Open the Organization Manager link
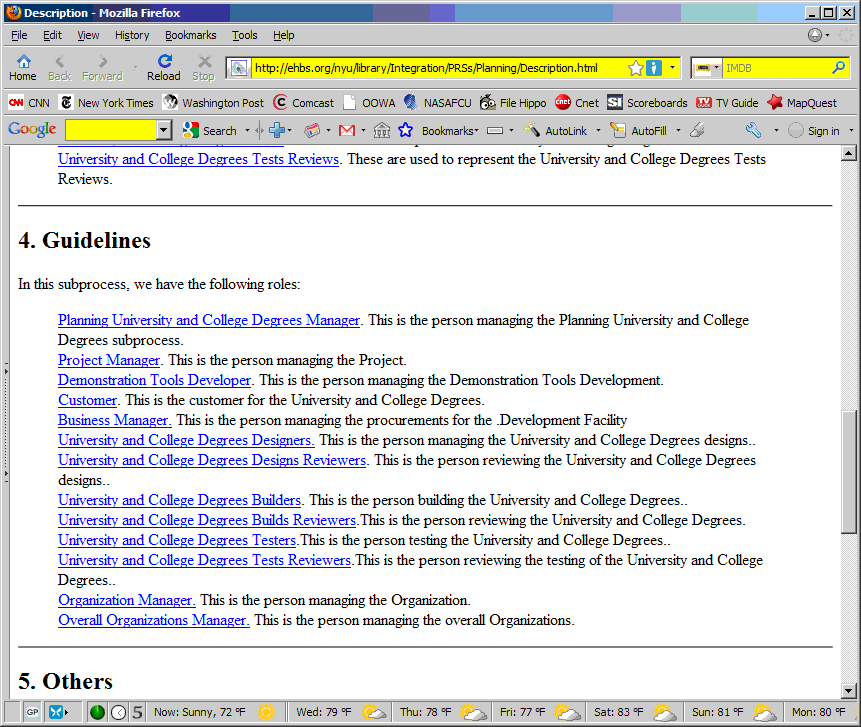The image size is (861, 727). (x=127, y=600)
